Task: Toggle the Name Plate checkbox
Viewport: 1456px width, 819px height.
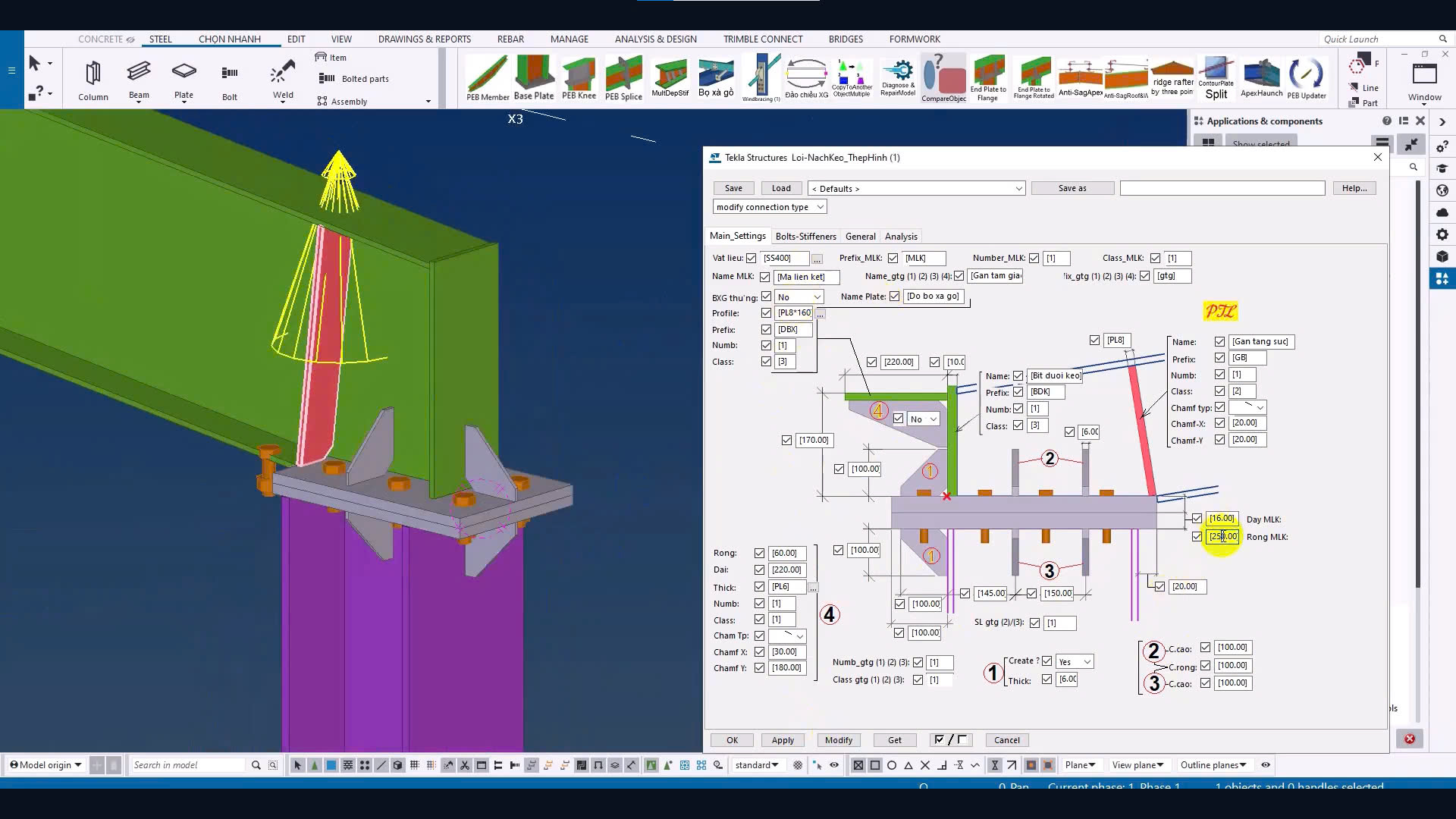Action: tap(894, 297)
